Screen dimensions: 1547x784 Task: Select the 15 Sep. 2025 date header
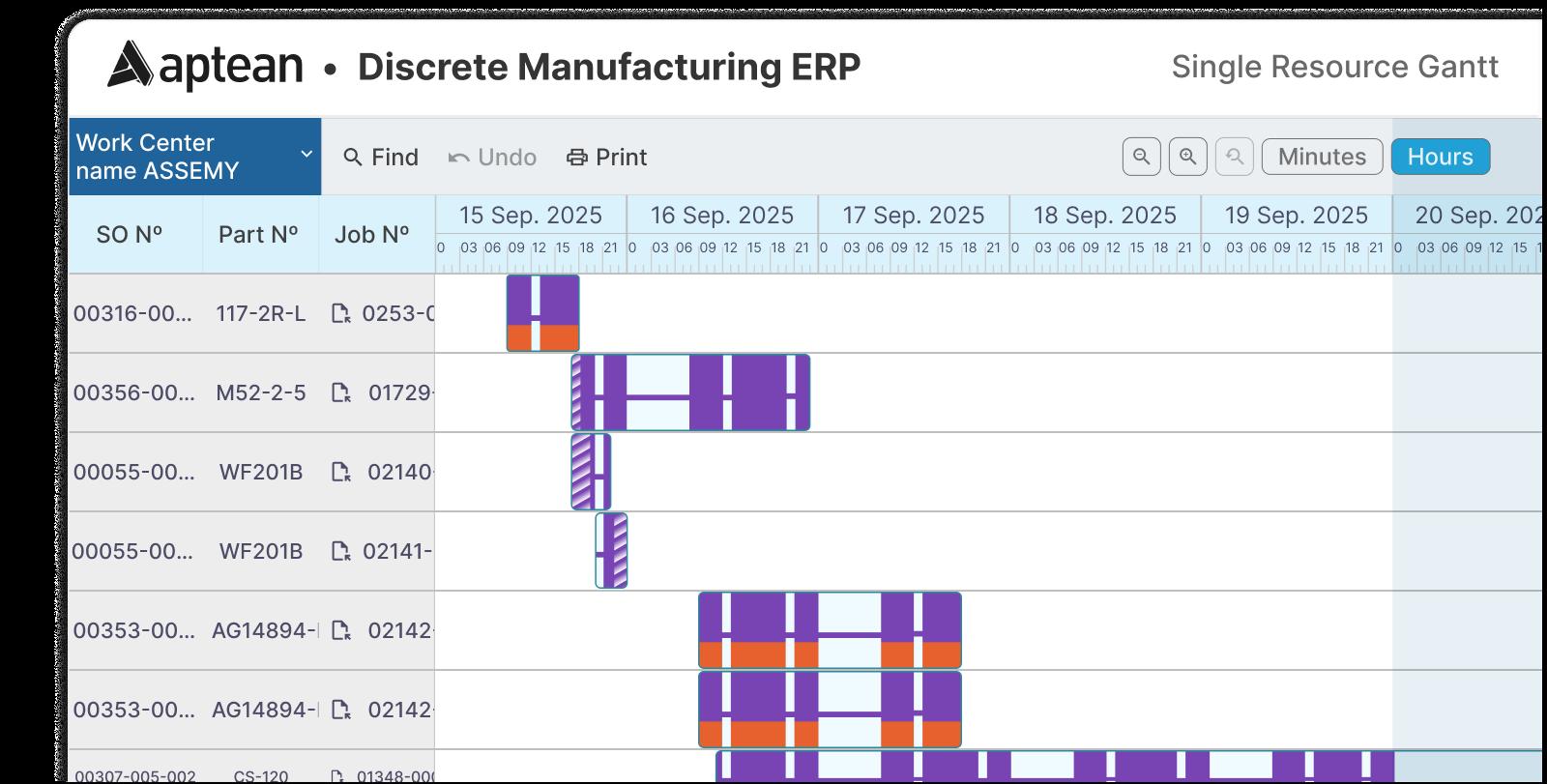pyautogui.click(x=531, y=215)
